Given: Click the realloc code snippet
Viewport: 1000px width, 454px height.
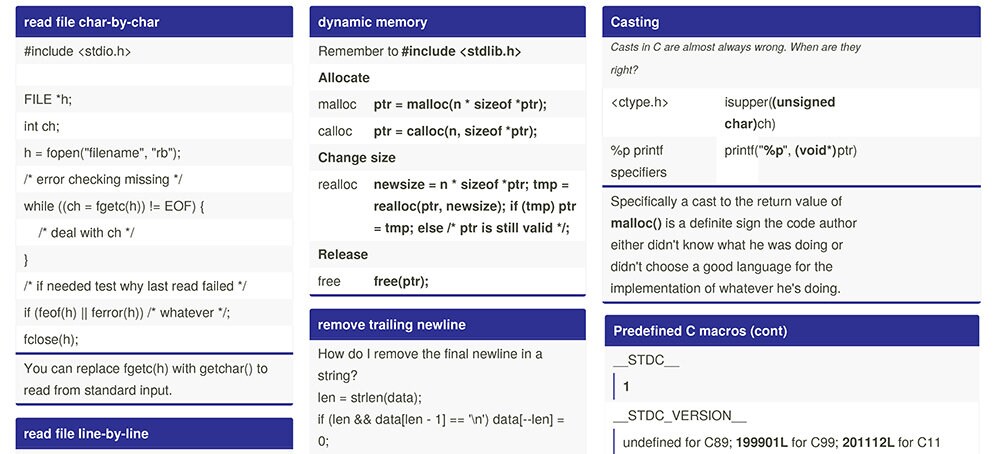Looking at the screenshot, I should point(475,207).
